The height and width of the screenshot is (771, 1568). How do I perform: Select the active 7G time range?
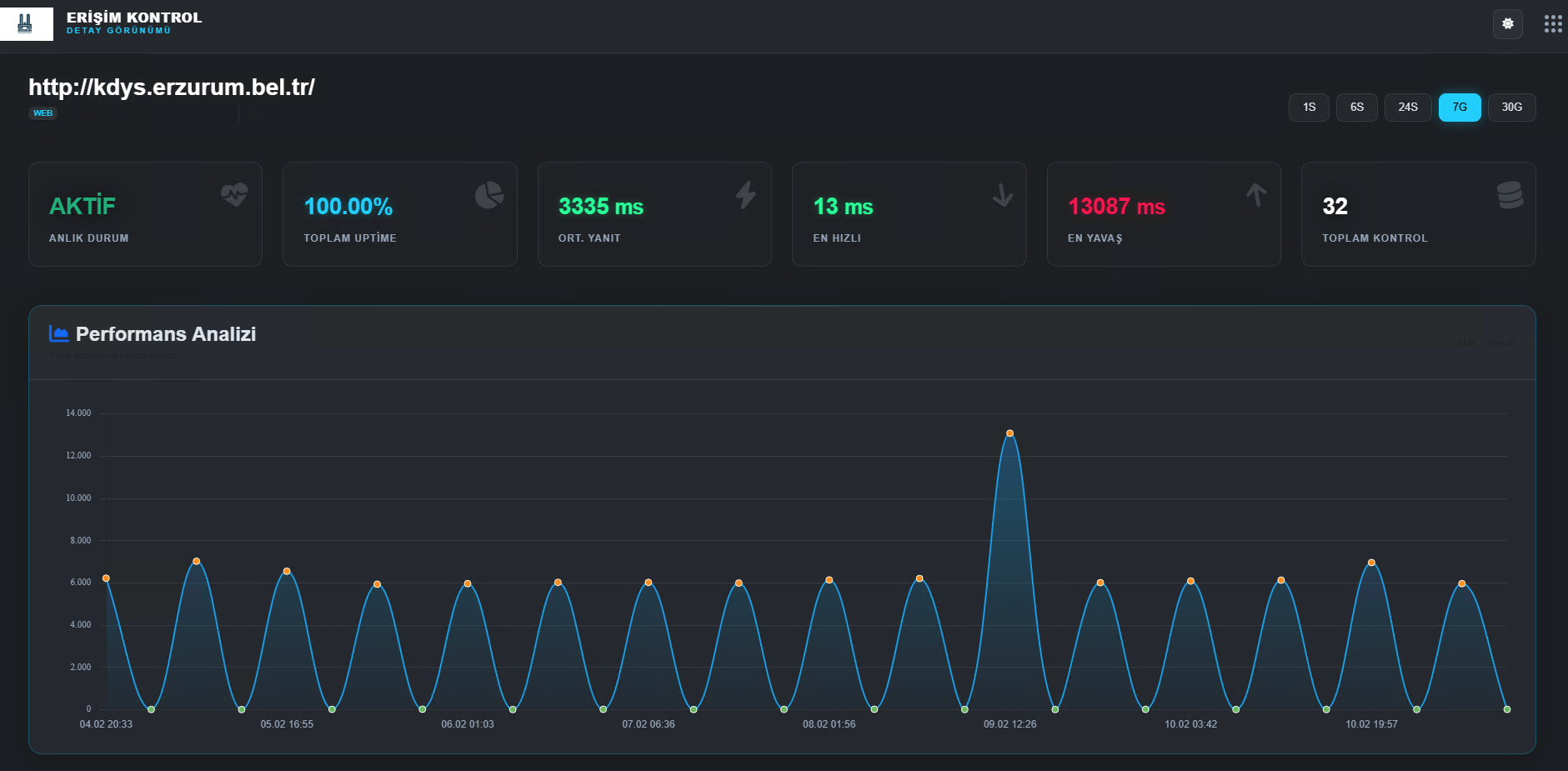pos(1459,108)
